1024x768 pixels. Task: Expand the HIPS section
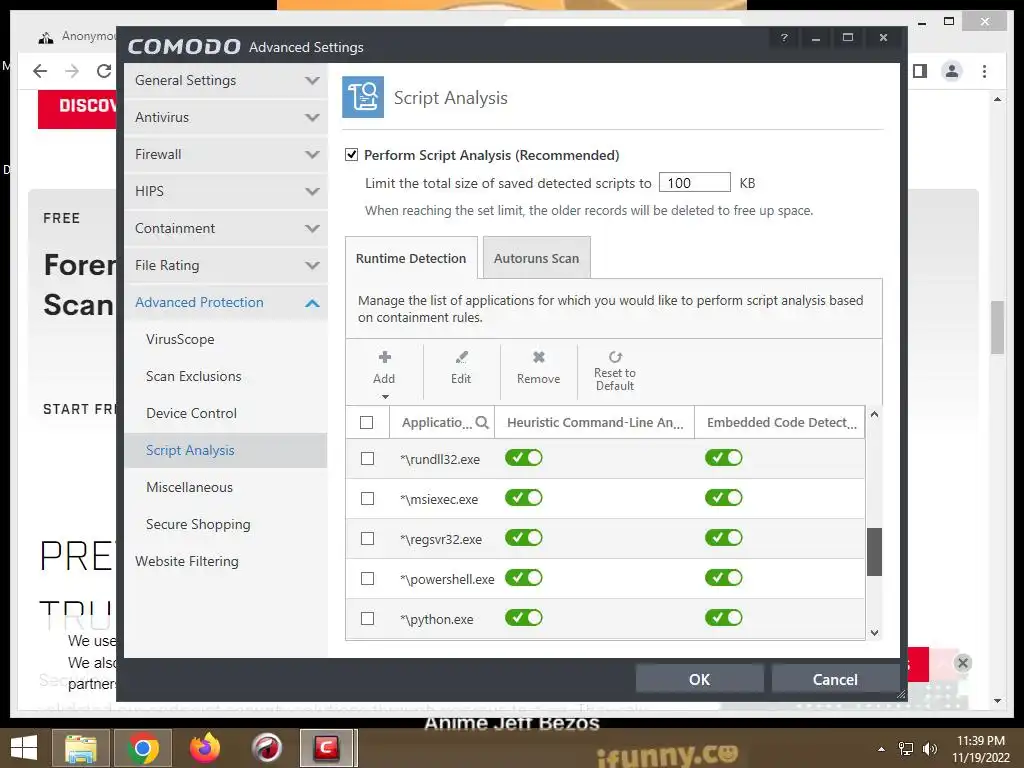[x=226, y=191]
